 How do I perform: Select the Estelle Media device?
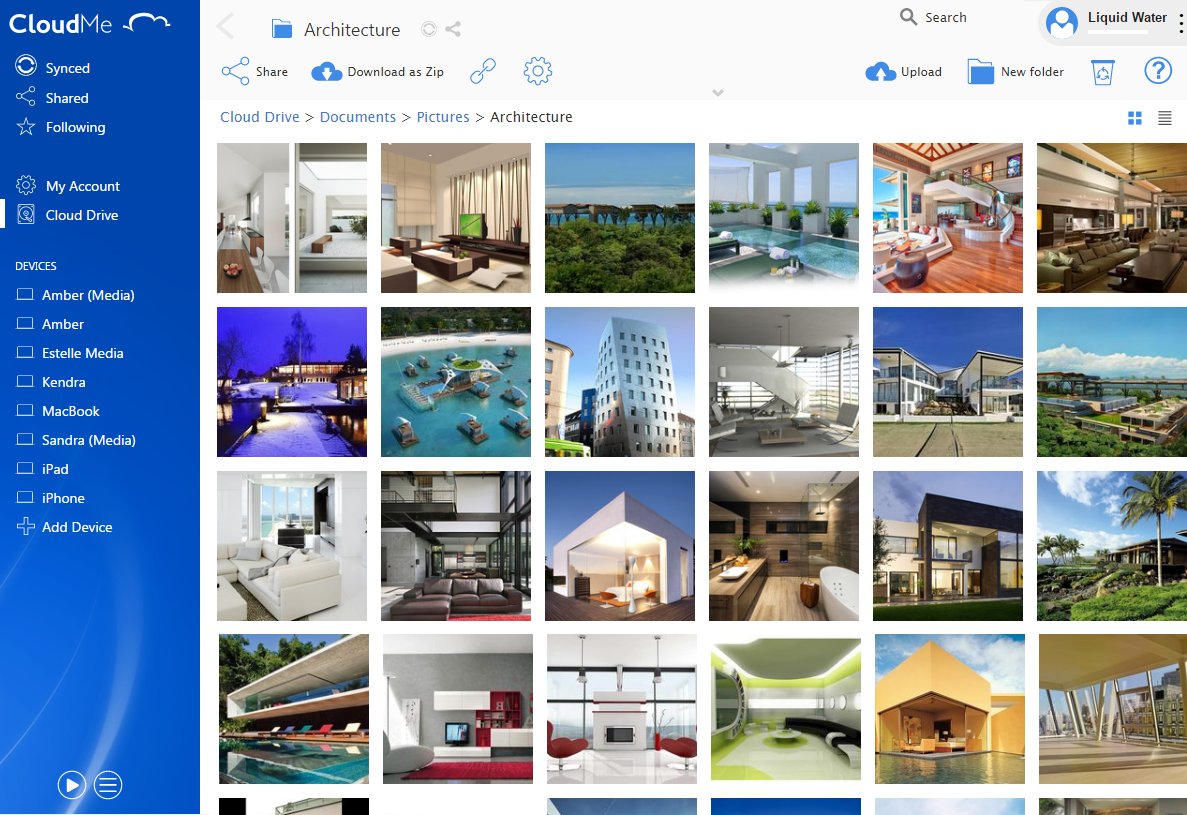tap(70, 353)
